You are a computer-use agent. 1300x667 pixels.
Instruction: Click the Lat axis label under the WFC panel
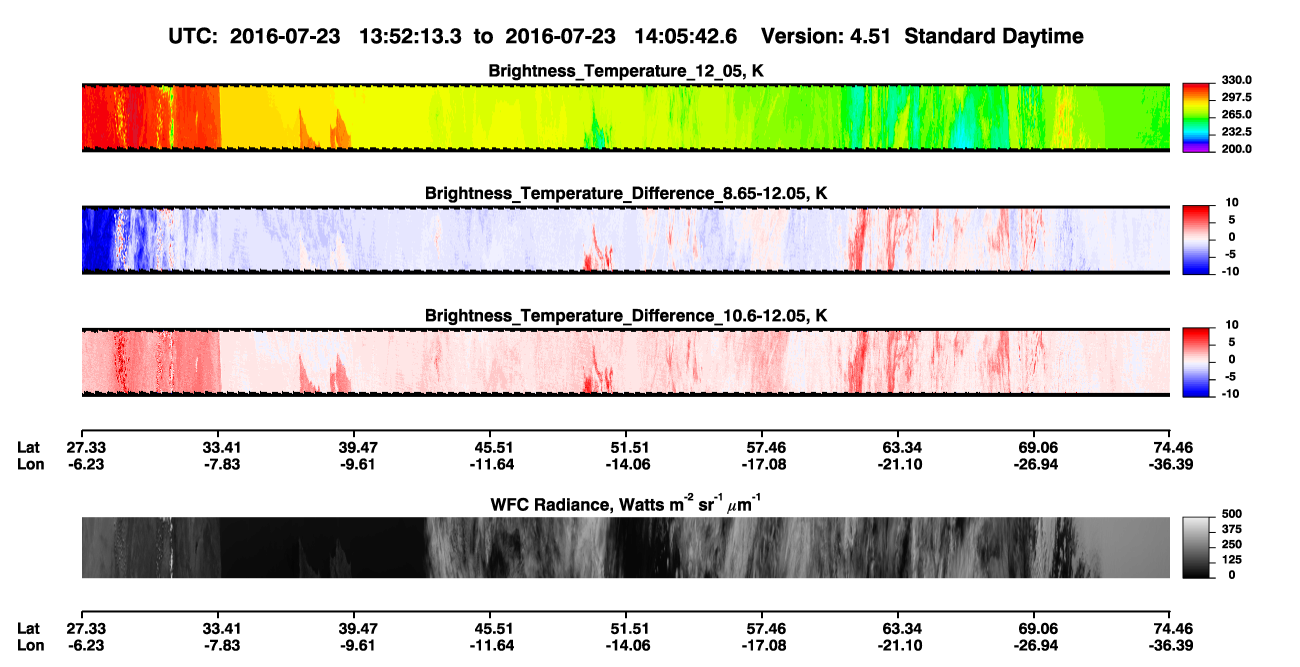click(x=29, y=628)
